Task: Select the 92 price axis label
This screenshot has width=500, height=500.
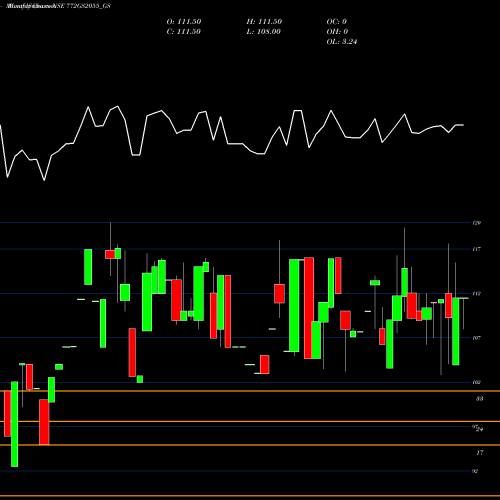Action: pyautogui.click(x=475, y=471)
